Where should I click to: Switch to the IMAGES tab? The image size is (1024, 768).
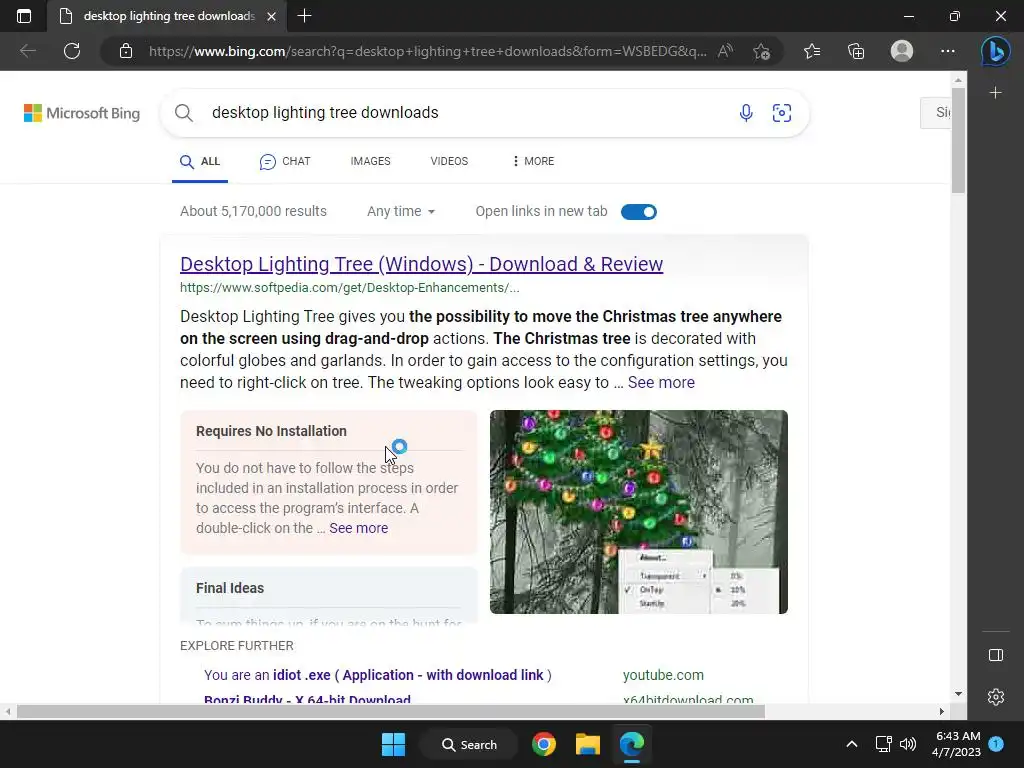[370, 161]
